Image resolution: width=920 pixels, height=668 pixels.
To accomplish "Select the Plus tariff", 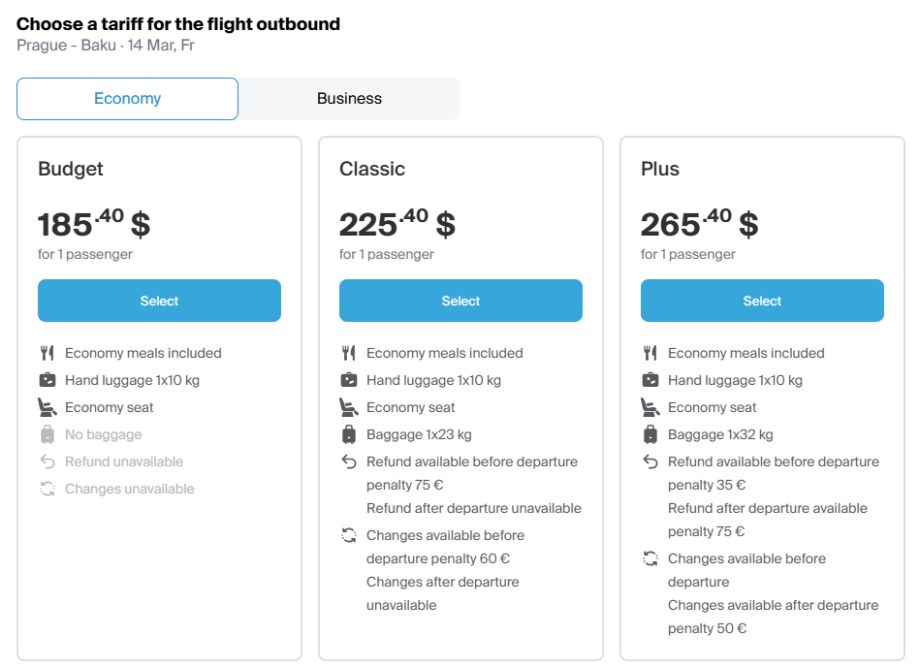I will pos(762,301).
